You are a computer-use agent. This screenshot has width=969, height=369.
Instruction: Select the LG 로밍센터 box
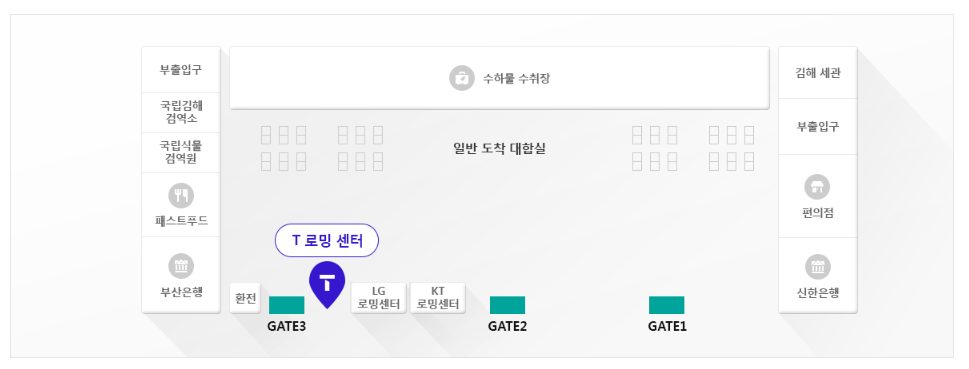[x=379, y=298]
